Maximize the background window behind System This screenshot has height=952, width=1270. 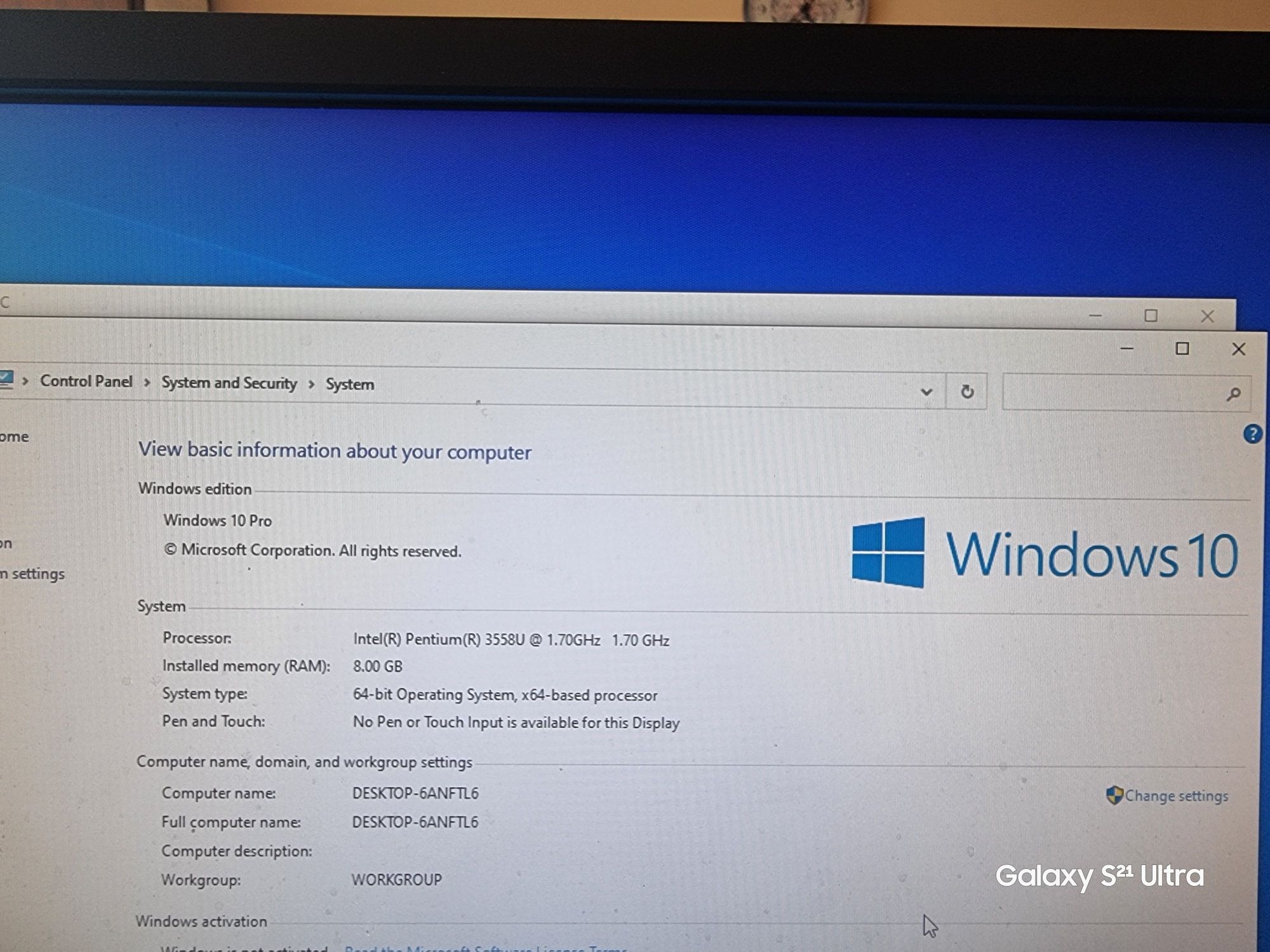[x=1151, y=315]
